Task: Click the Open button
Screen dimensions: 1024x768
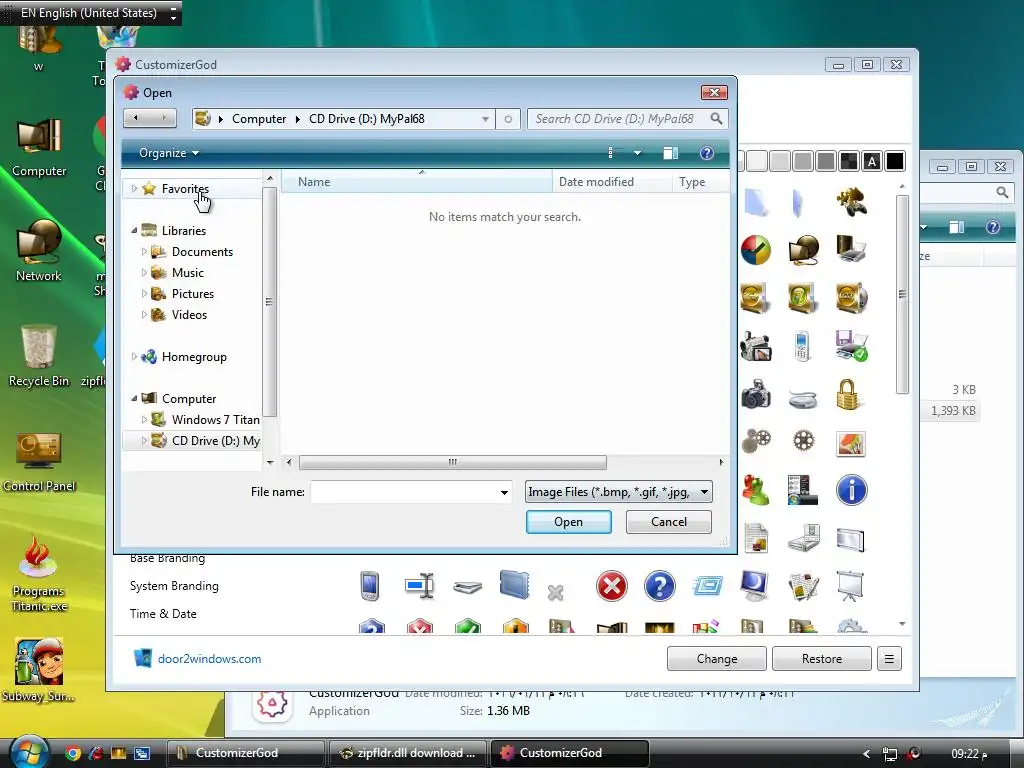Action: point(568,522)
